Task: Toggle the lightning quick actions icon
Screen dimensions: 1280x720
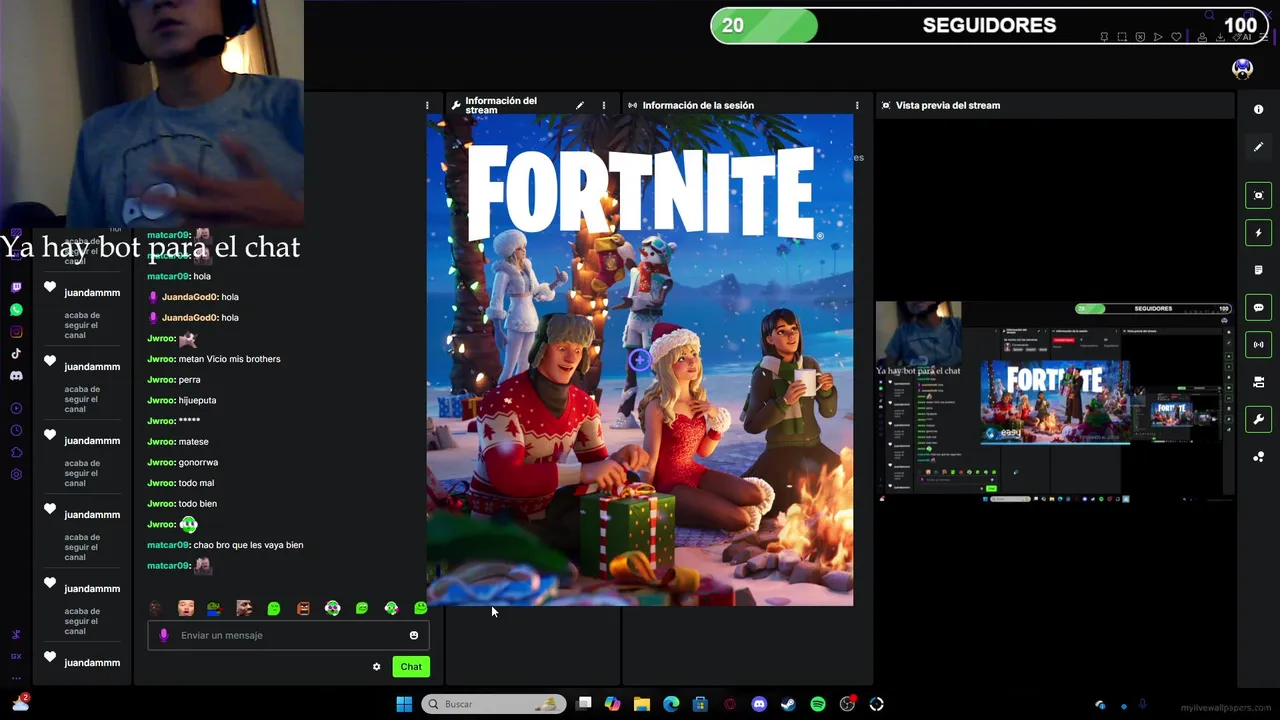Action: (x=1258, y=233)
